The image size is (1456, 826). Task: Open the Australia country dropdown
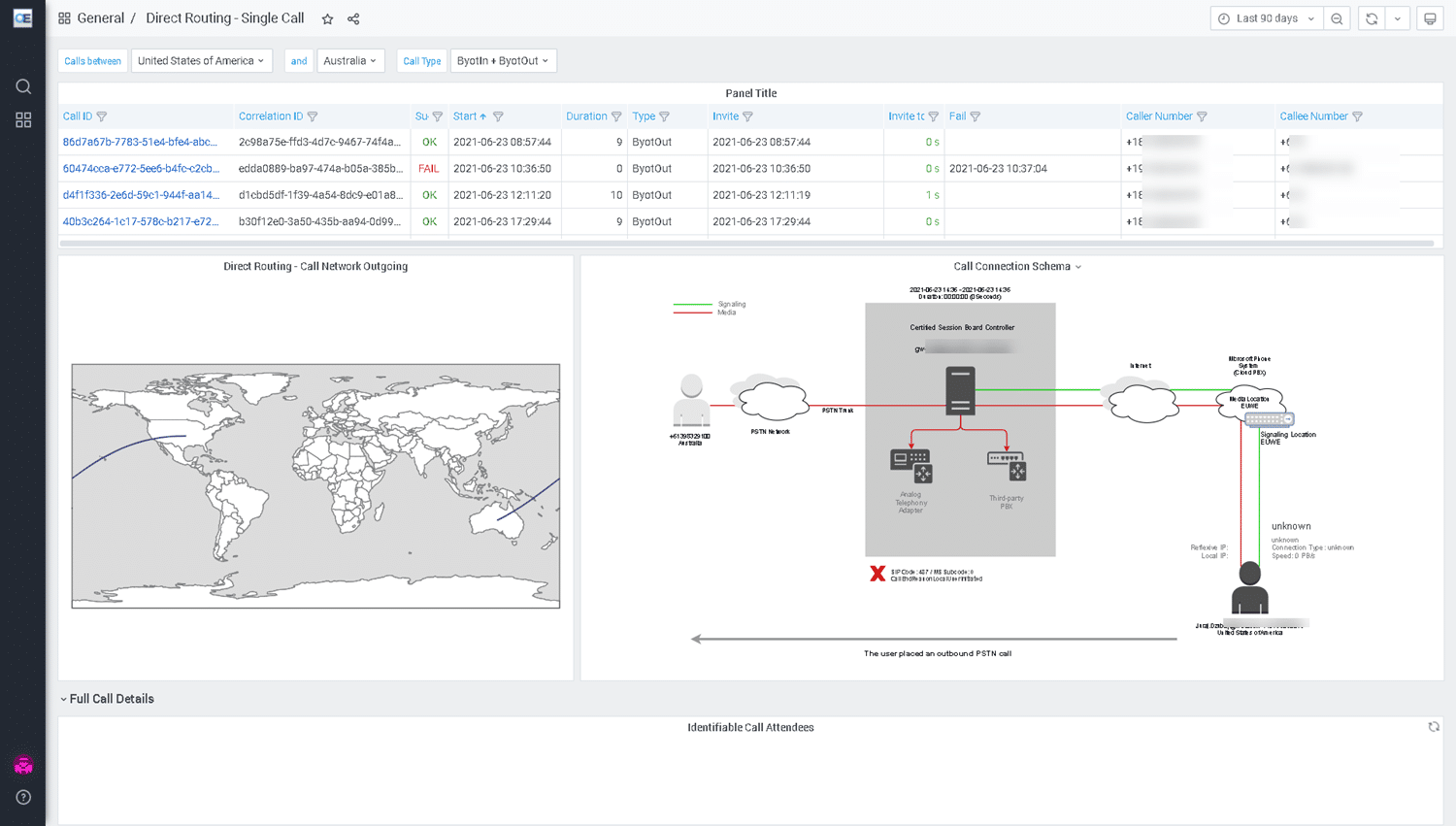pyautogui.click(x=350, y=60)
